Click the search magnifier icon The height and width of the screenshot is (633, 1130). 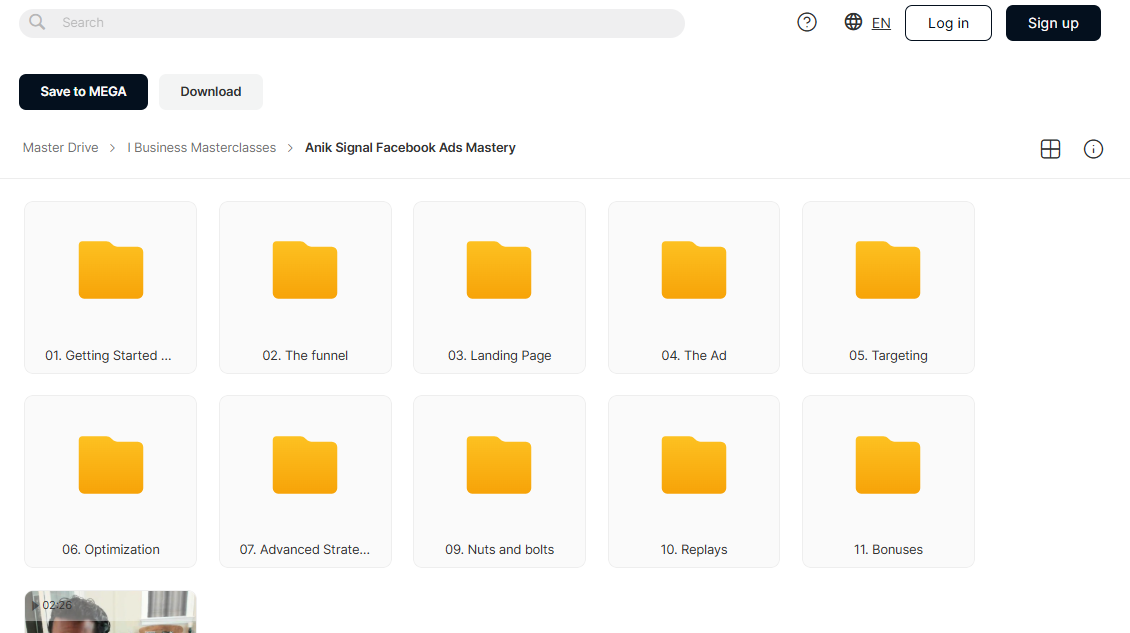37,22
